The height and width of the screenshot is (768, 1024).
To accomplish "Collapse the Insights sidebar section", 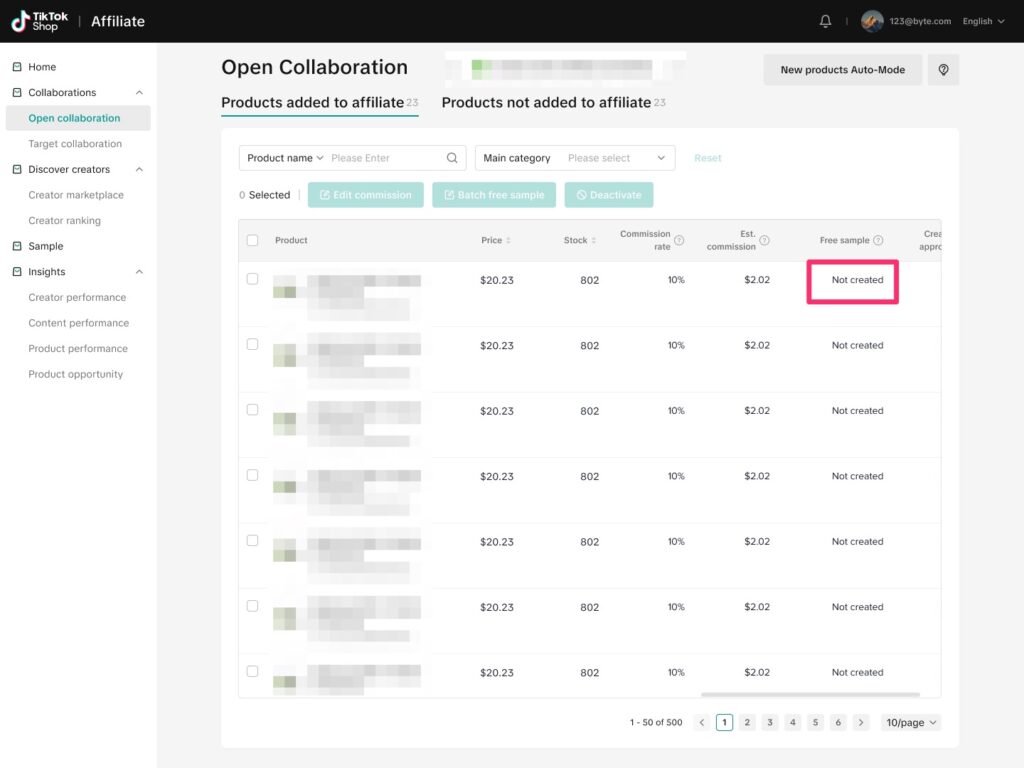I will 139,272.
